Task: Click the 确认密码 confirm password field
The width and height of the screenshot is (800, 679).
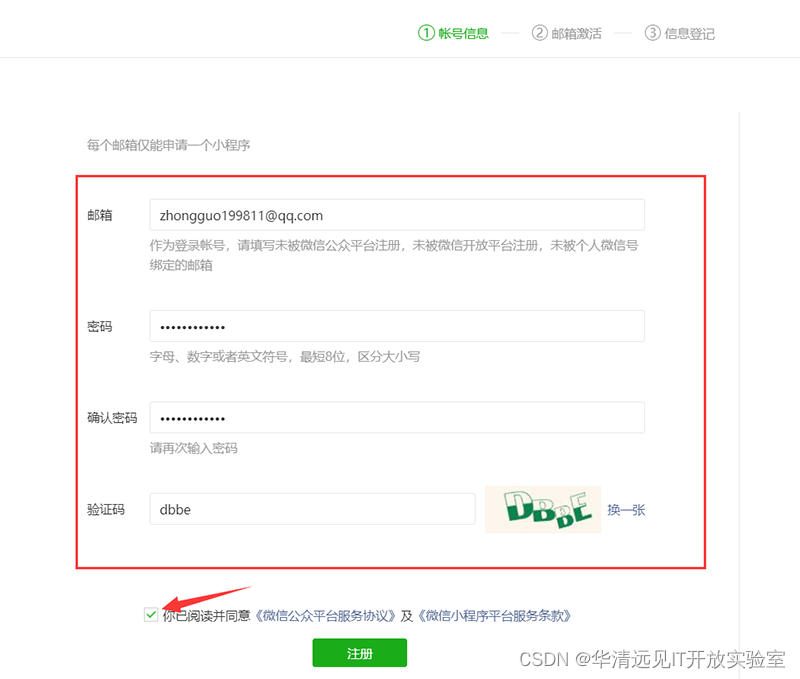Action: pos(397,417)
